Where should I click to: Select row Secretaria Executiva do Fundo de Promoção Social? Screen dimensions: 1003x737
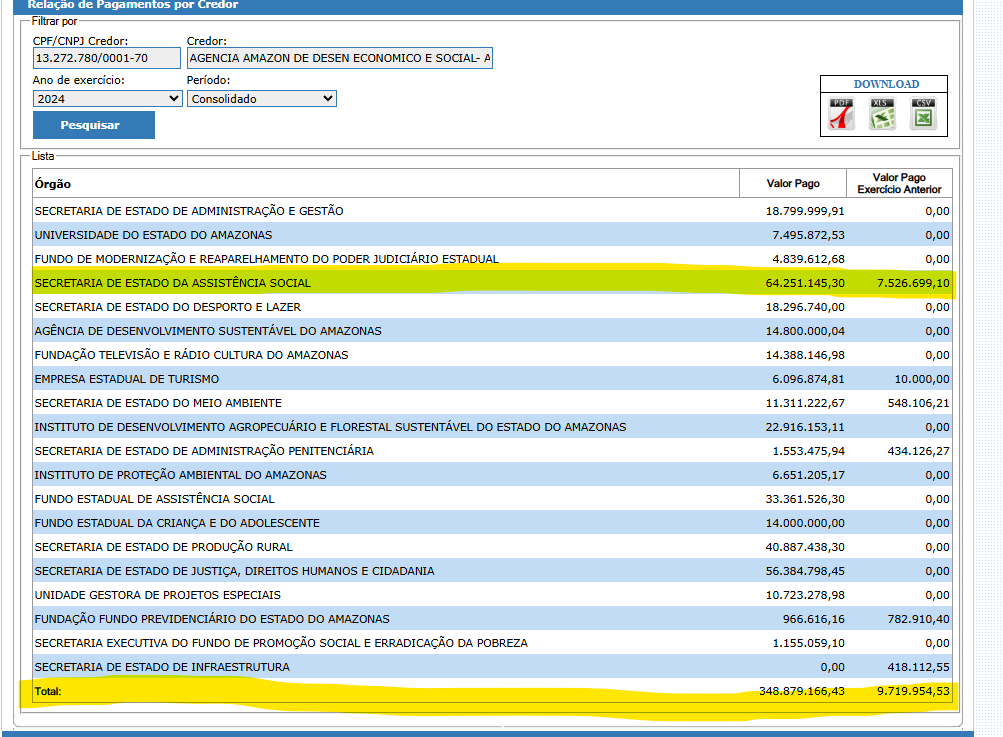[492, 643]
